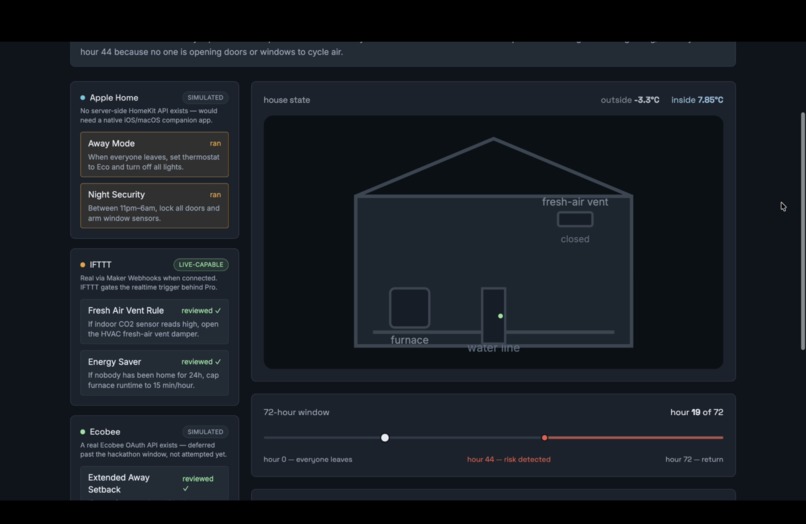Click the 'house state' panel title

287,100
